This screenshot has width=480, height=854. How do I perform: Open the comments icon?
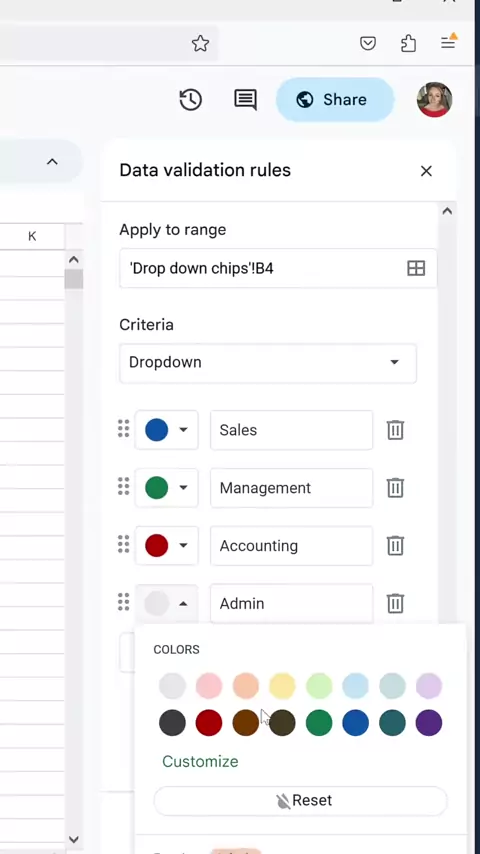tap(245, 100)
